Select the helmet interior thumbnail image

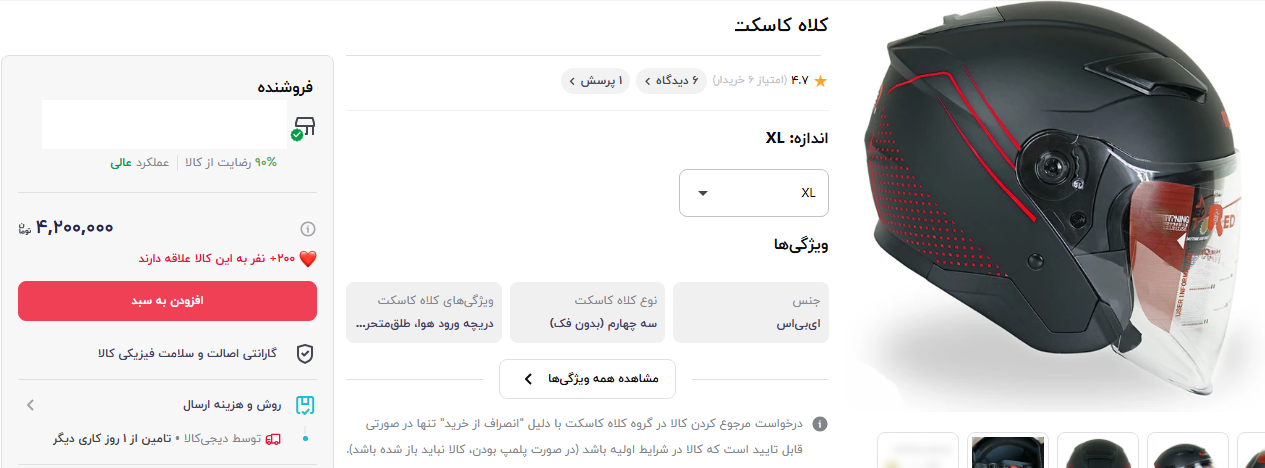(1009, 452)
